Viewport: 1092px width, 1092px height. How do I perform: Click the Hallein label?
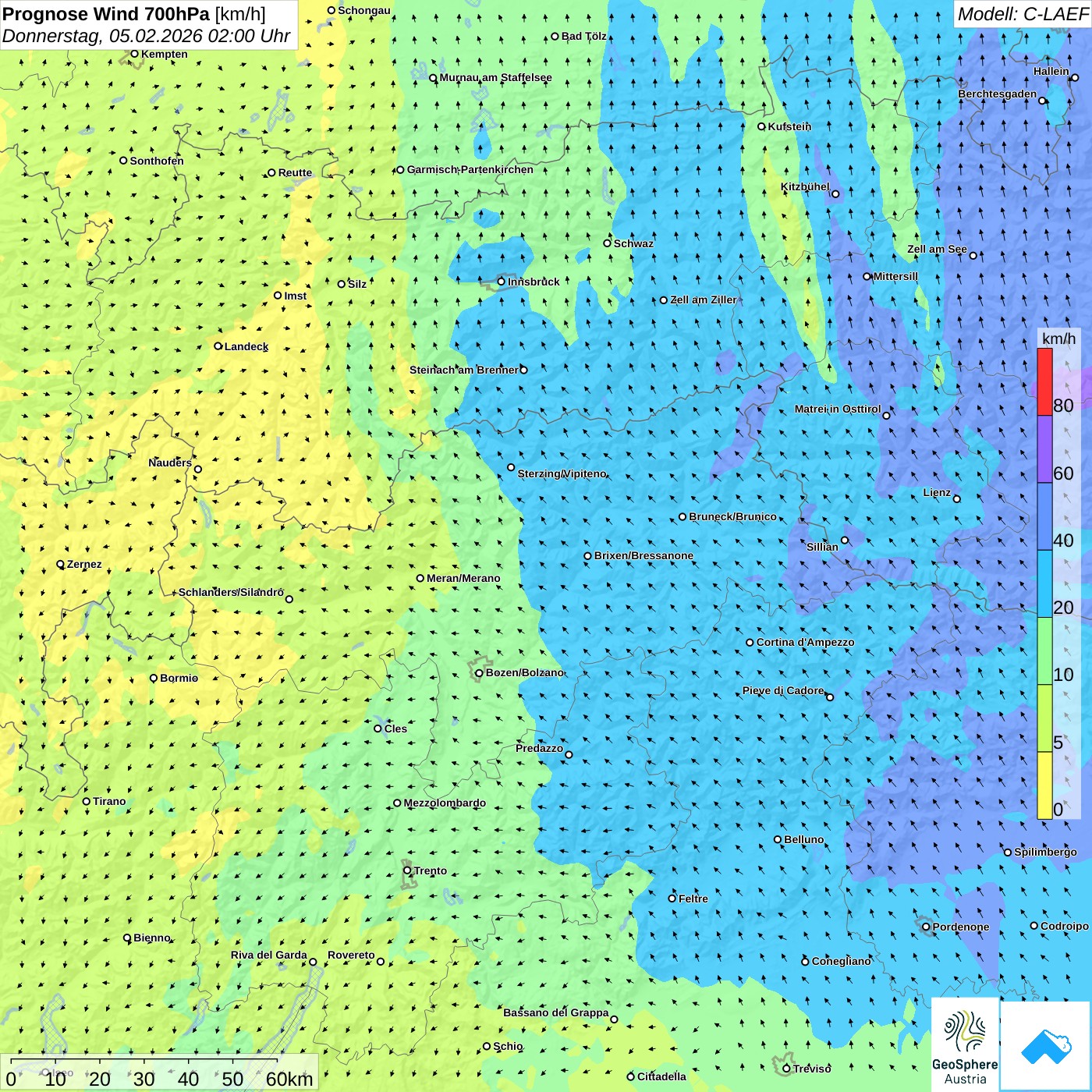click(1051, 71)
